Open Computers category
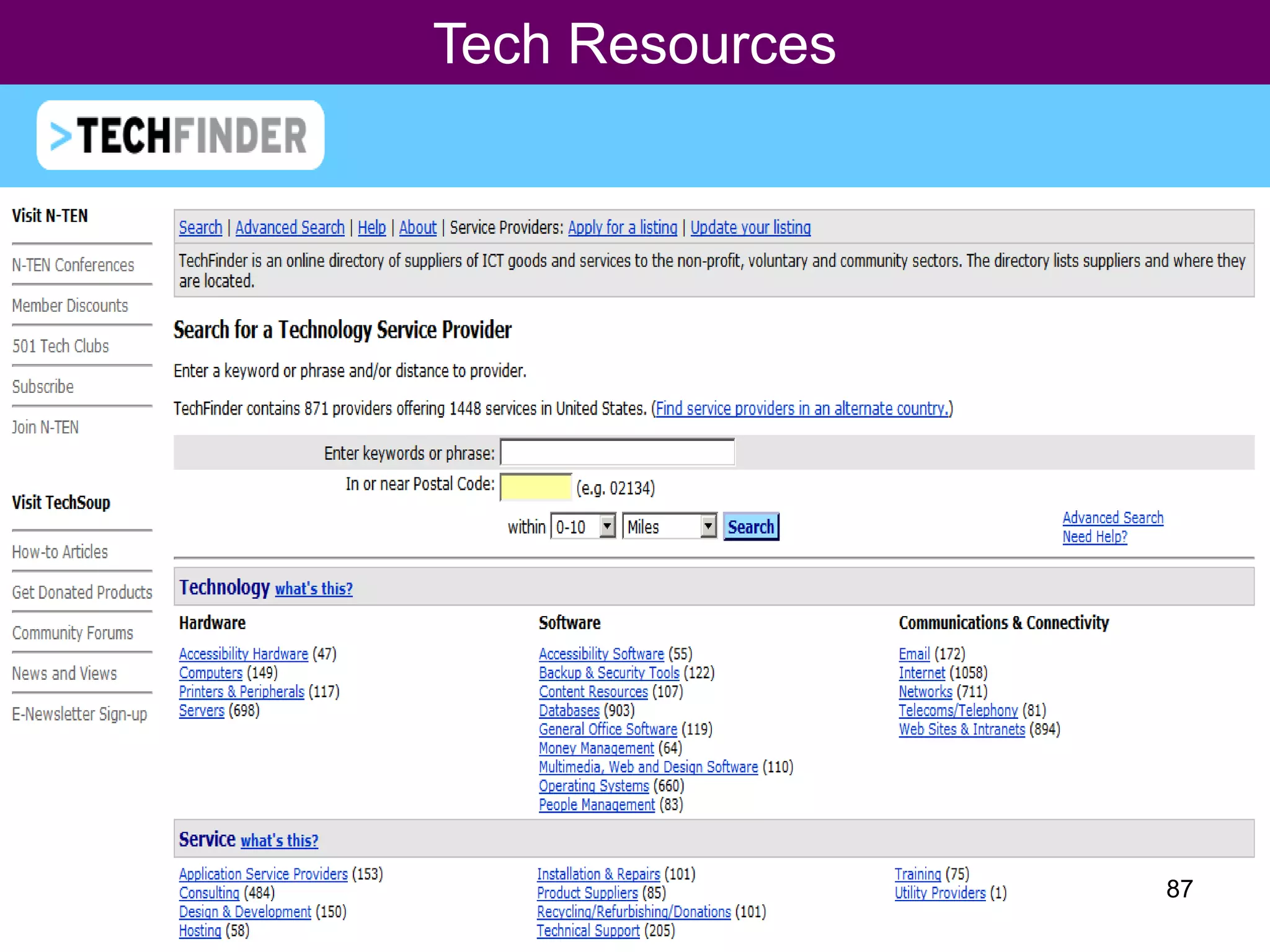The width and height of the screenshot is (1270, 952). [210, 672]
